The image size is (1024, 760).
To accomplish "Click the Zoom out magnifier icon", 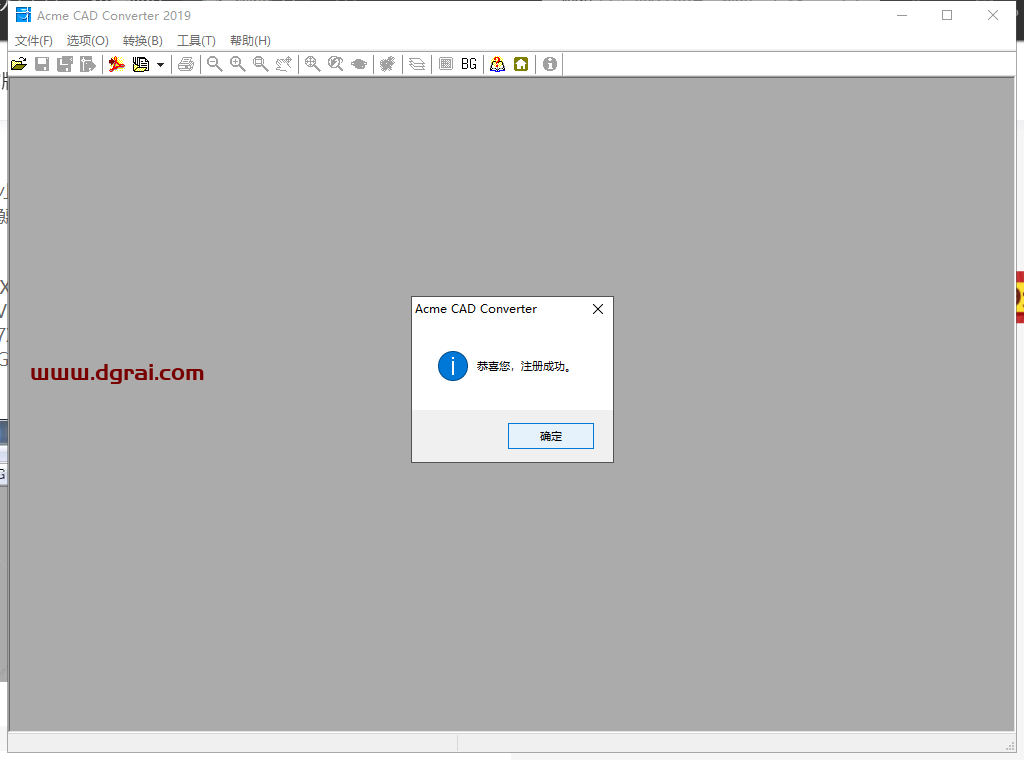I will (x=215, y=64).
